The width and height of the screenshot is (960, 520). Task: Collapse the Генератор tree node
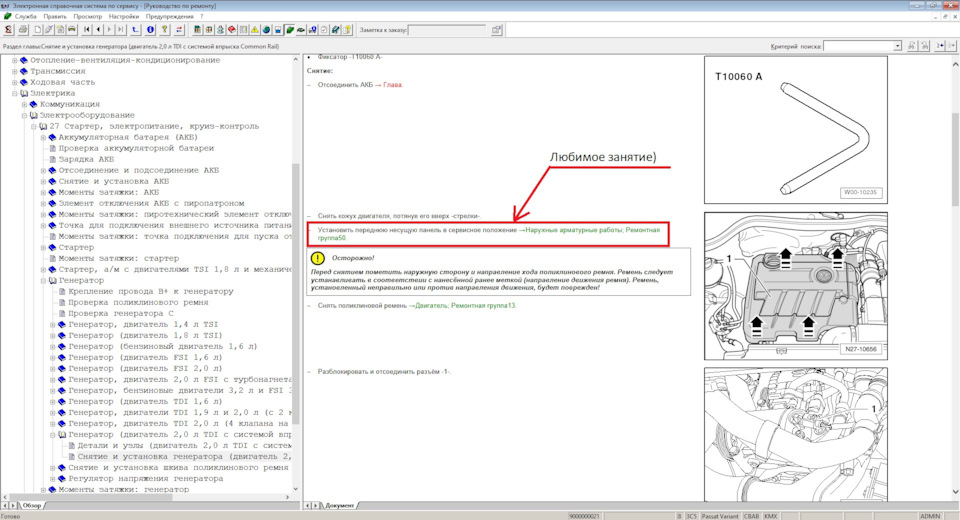pyautogui.click(x=43, y=281)
